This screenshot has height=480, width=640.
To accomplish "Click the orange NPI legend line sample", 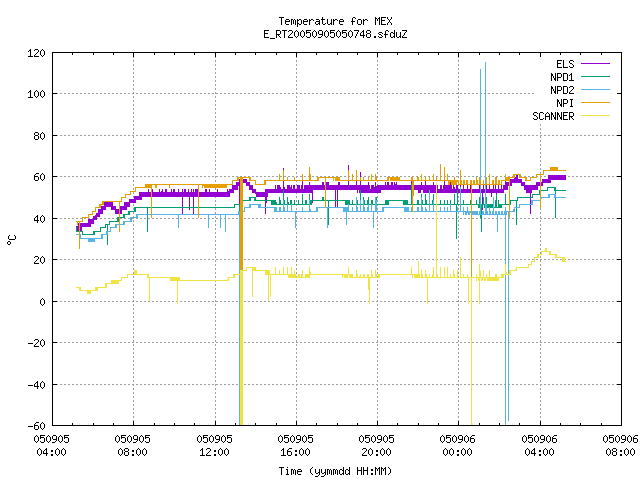I will tap(595, 102).
